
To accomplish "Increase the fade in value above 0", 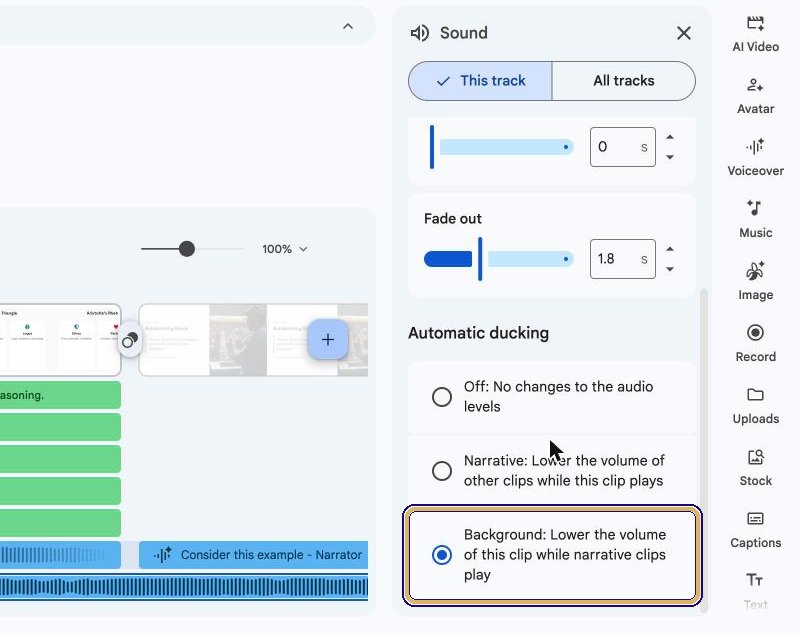I will (670, 137).
